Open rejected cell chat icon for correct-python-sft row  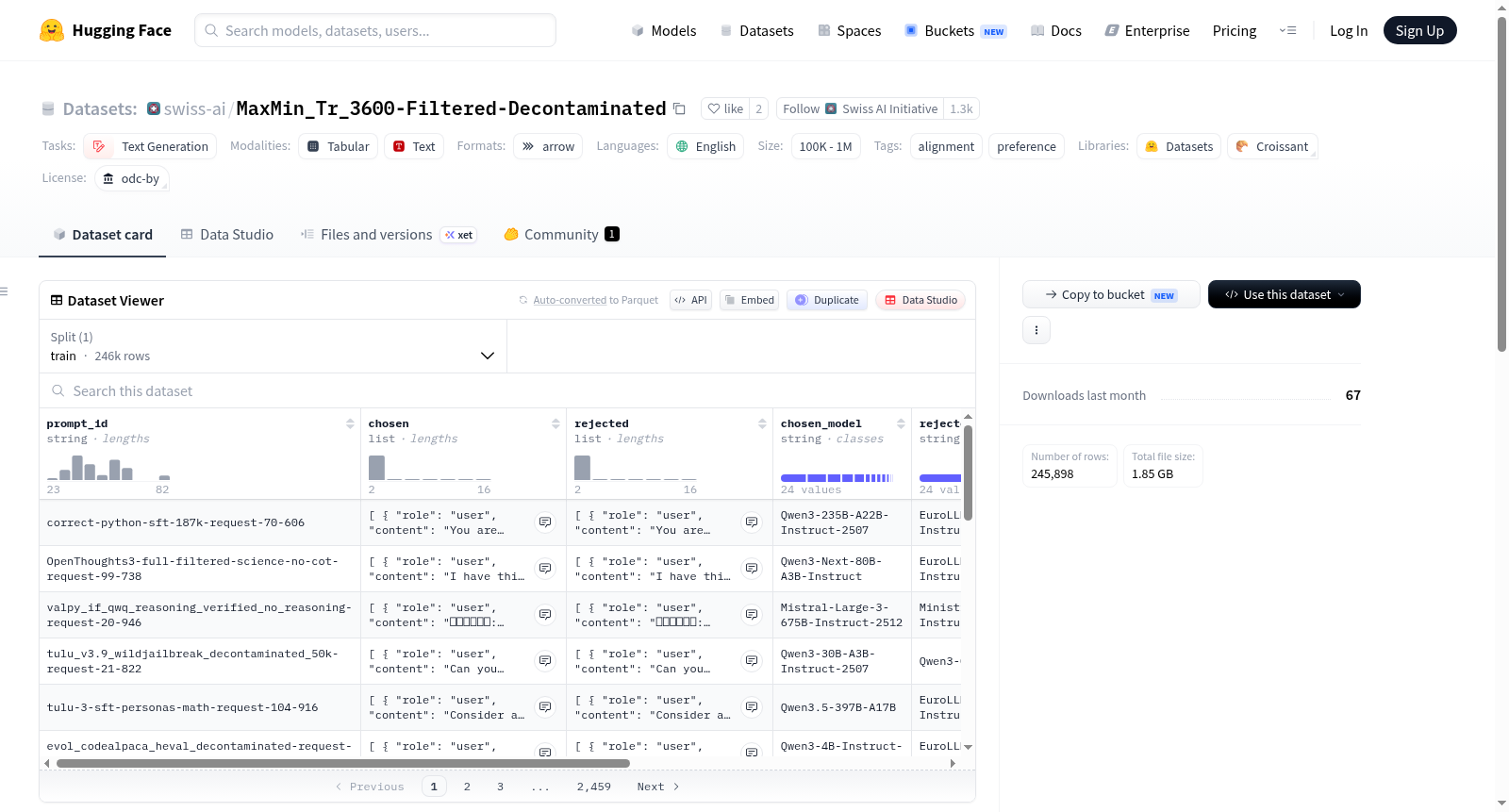[752, 522]
